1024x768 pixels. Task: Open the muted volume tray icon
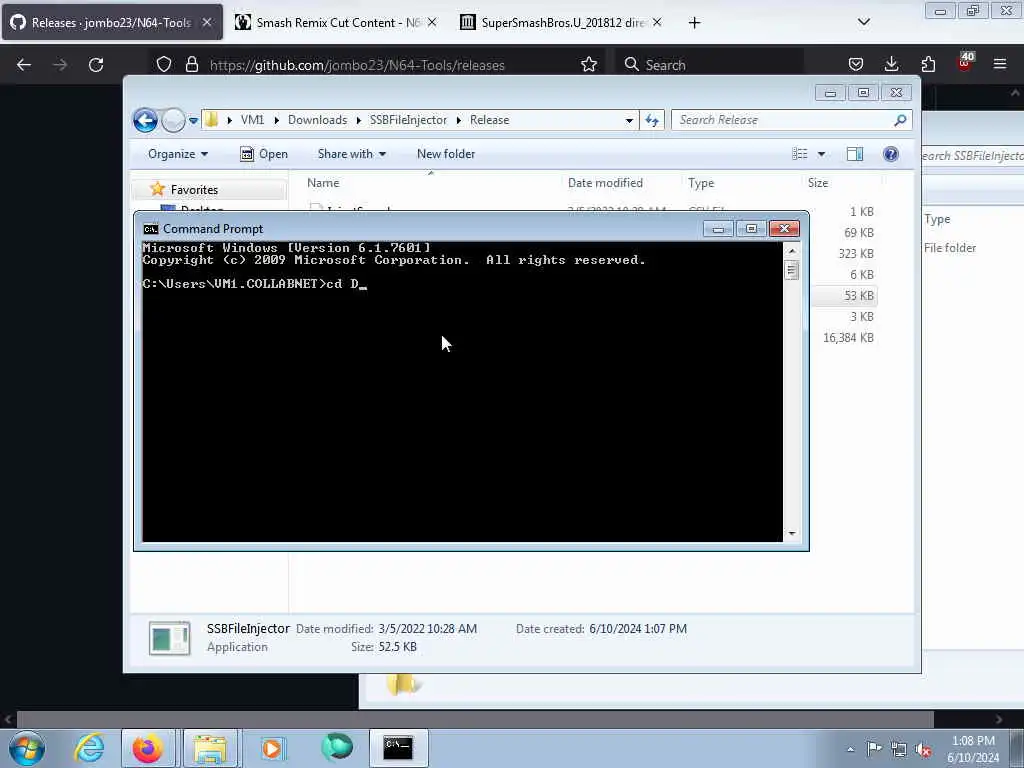pos(923,749)
